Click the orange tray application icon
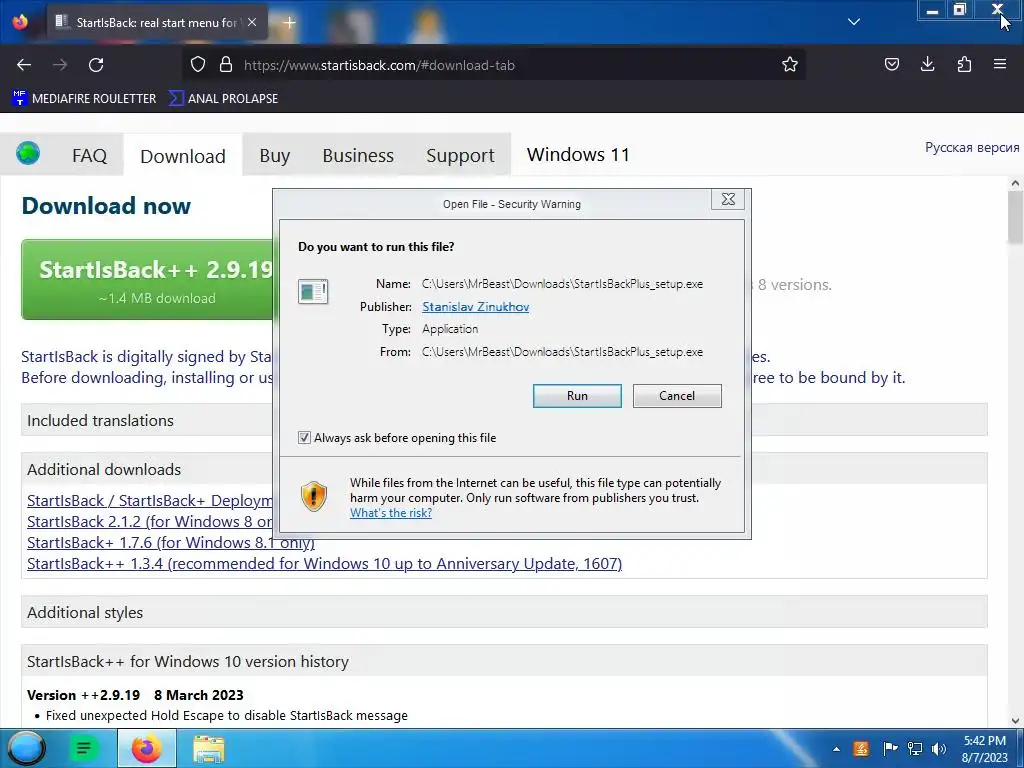The width and height of the screenshot is (1024, 768). point(861,749)
